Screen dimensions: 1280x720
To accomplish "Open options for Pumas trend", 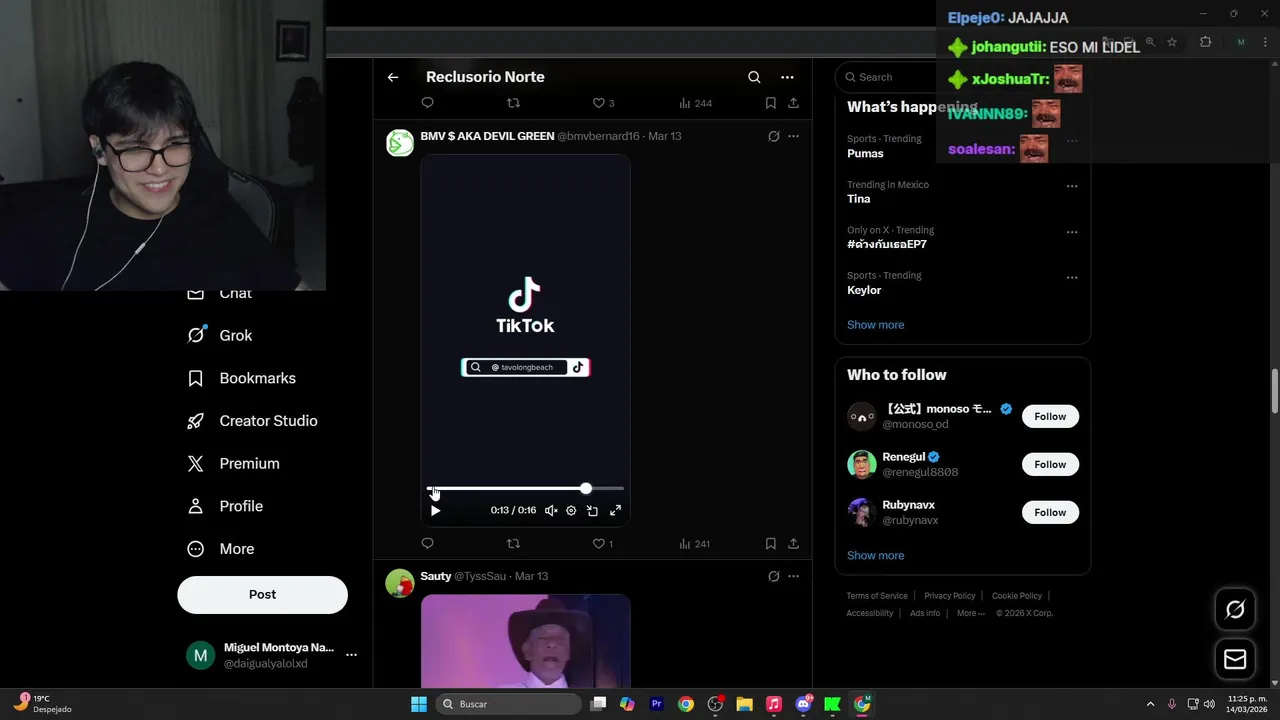I will (x=1072, y=140).
